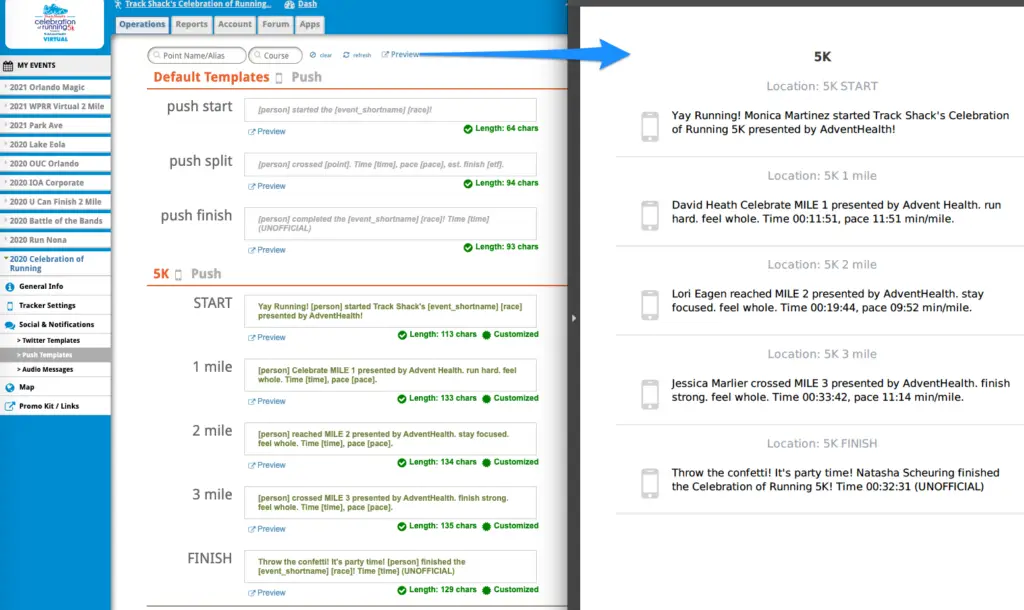Click the Customized badge icon on START row

point(487,335)
